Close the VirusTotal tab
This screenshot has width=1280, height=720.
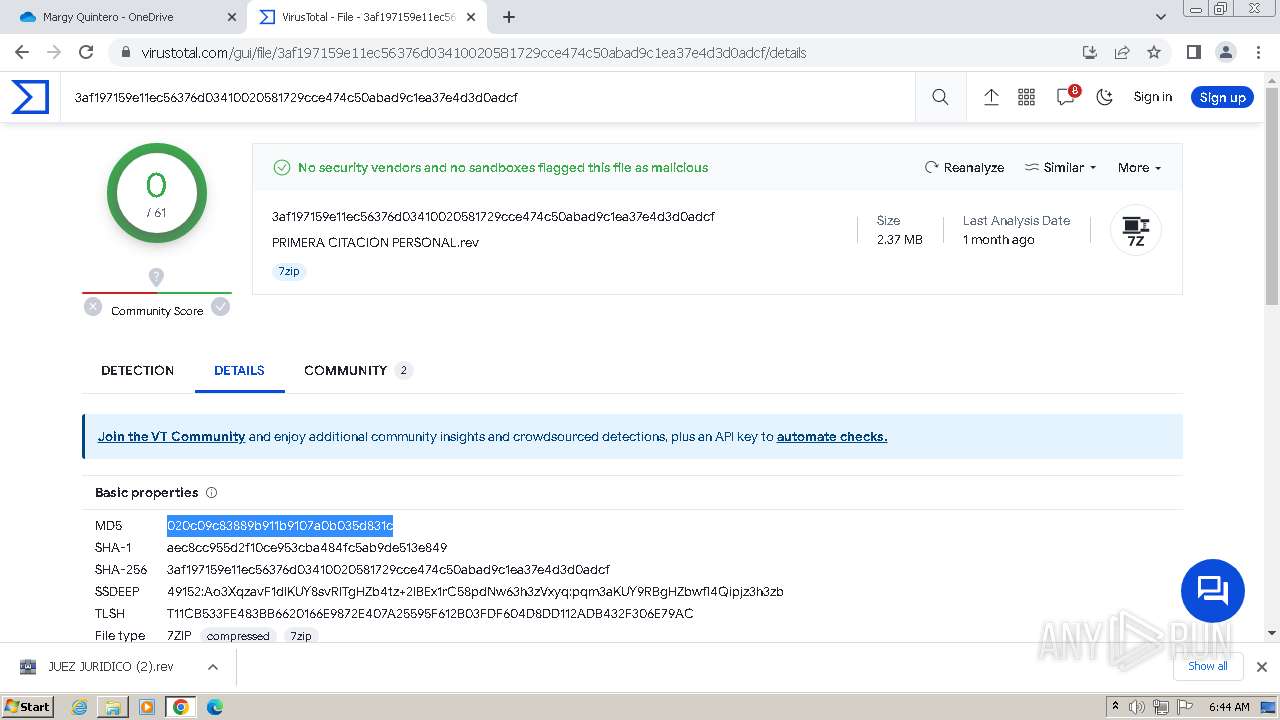[x=471, y=17]
